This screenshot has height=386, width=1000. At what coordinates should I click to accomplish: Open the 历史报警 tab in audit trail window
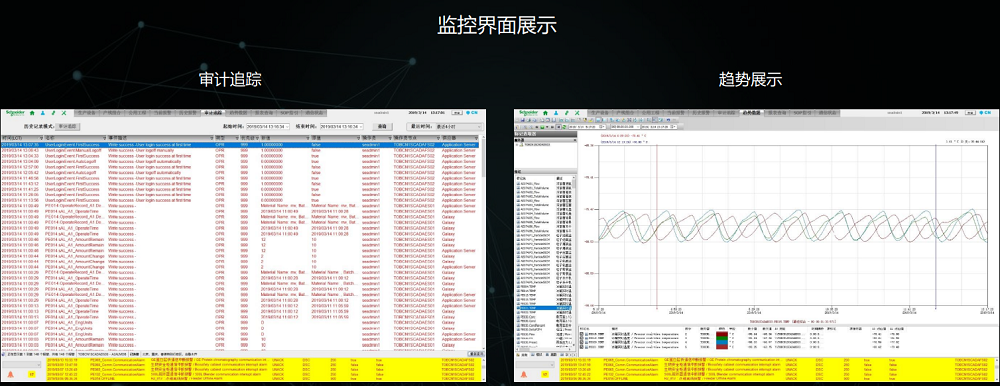(188, 113)
